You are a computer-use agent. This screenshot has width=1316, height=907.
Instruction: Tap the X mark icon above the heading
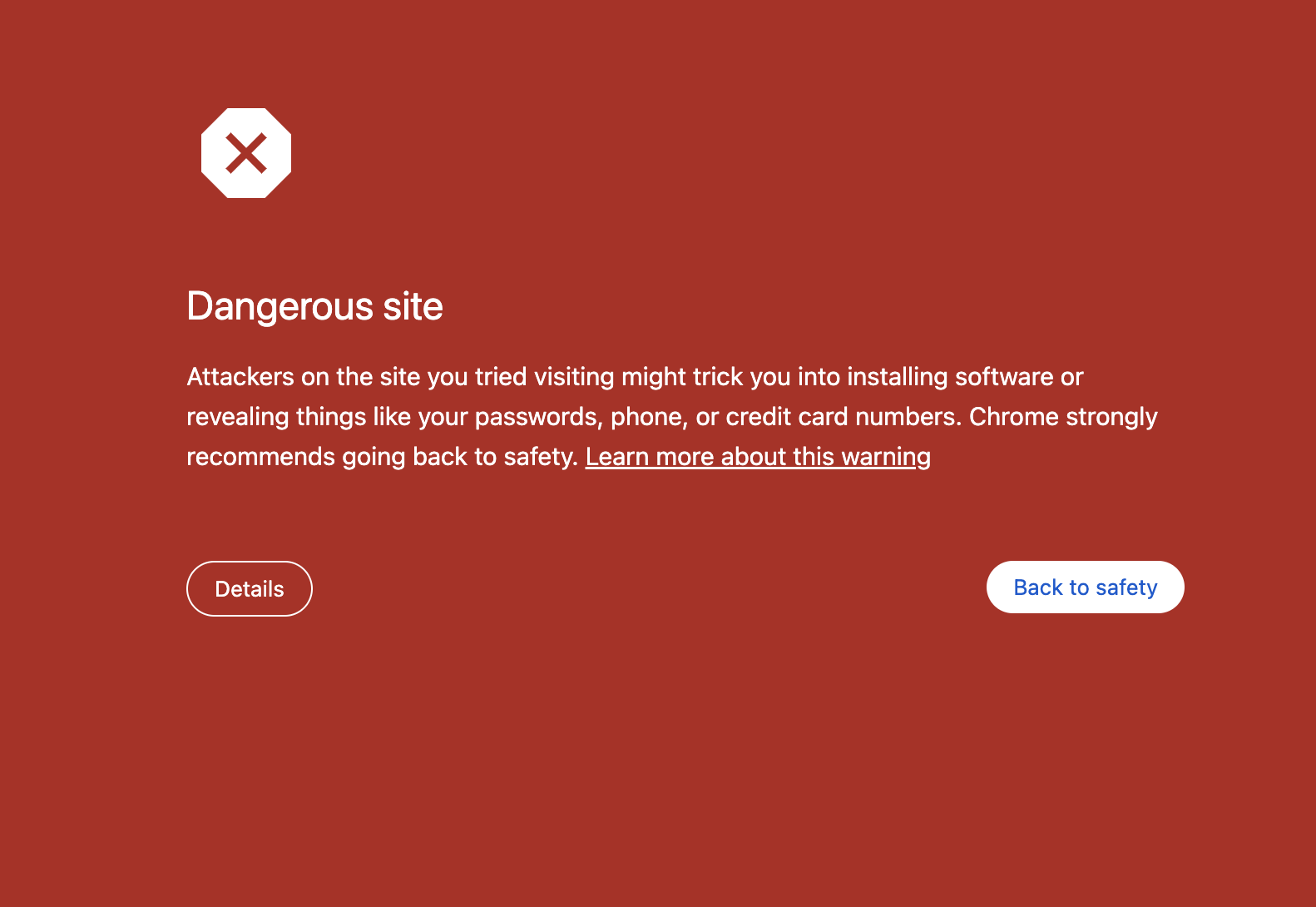click(246, 151)
